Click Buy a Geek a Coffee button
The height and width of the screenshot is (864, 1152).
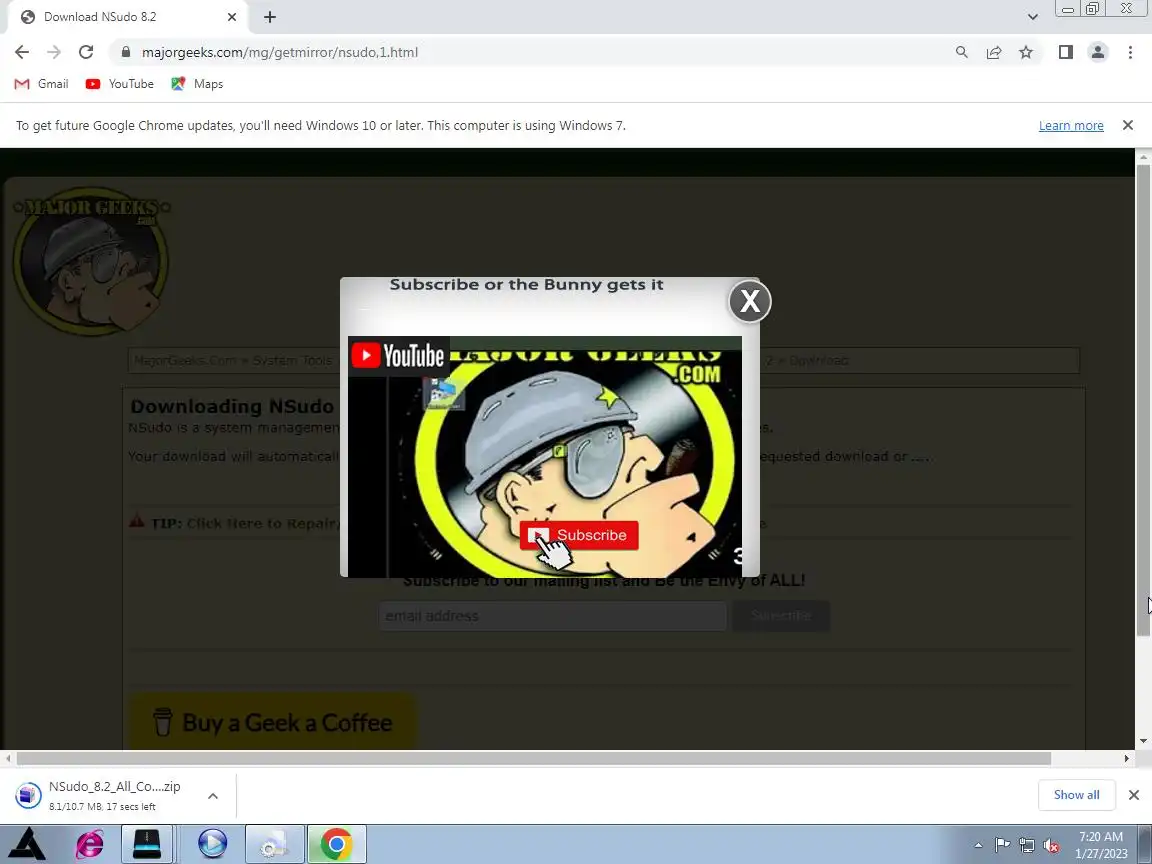coord(272,722)
